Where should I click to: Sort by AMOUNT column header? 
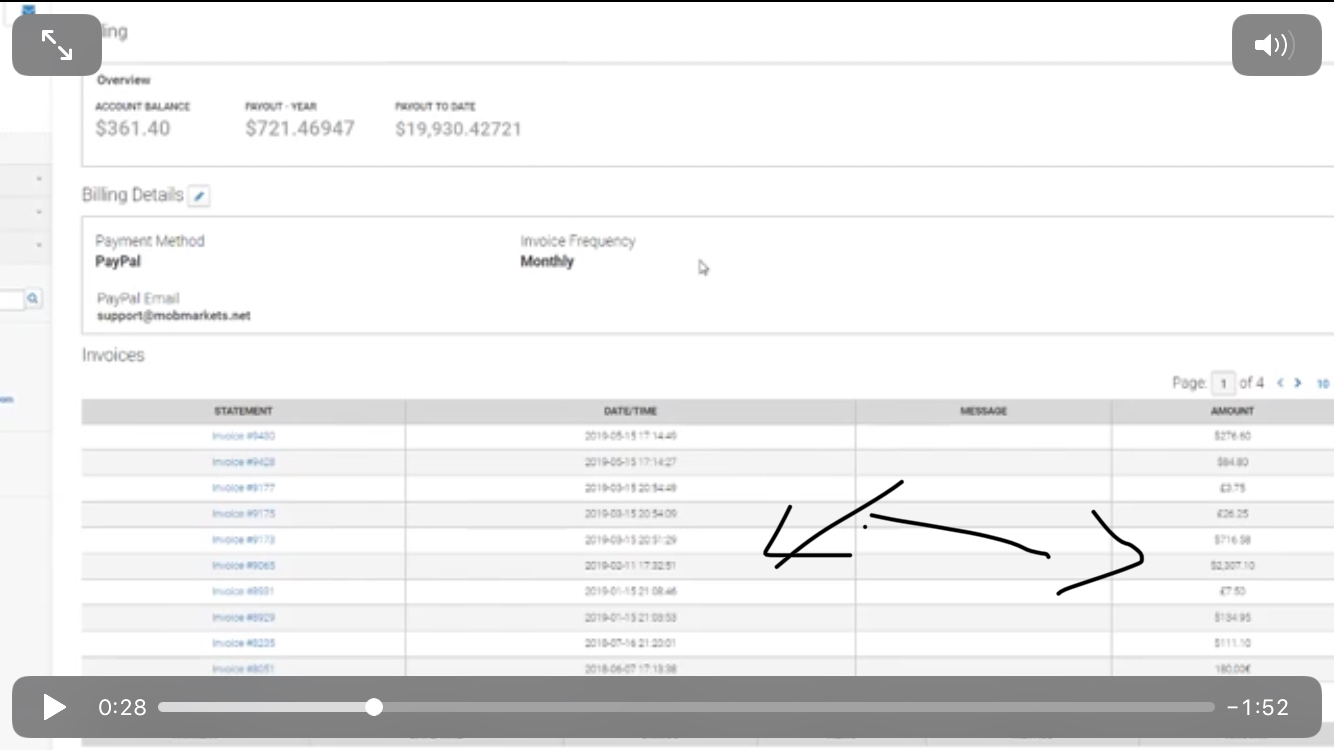click(1231, 411)
